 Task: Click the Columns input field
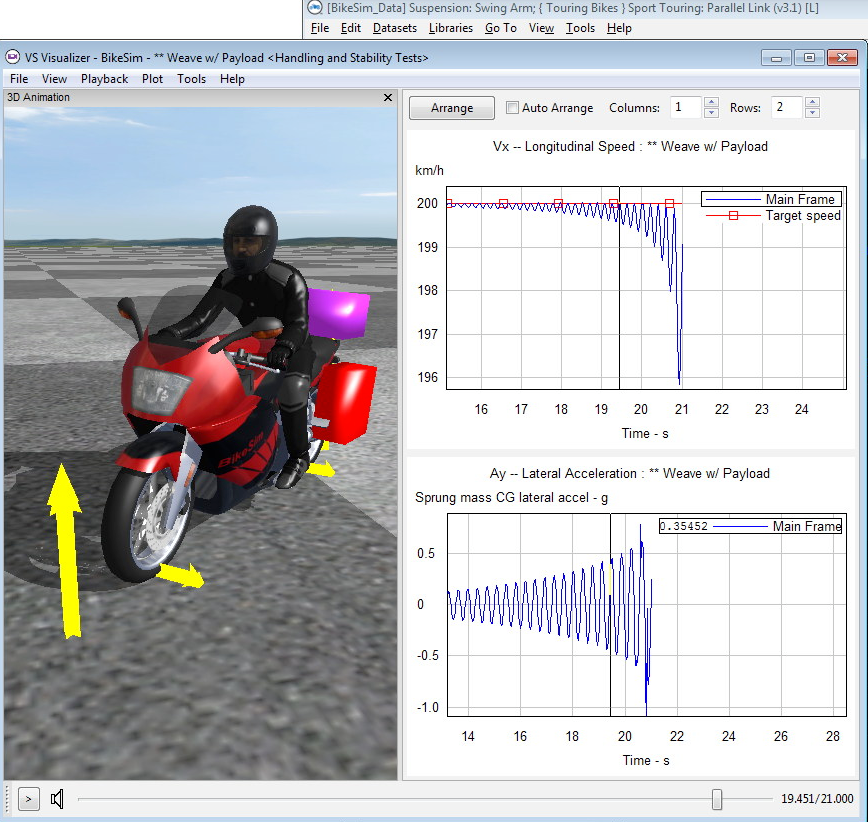(686, 107)
